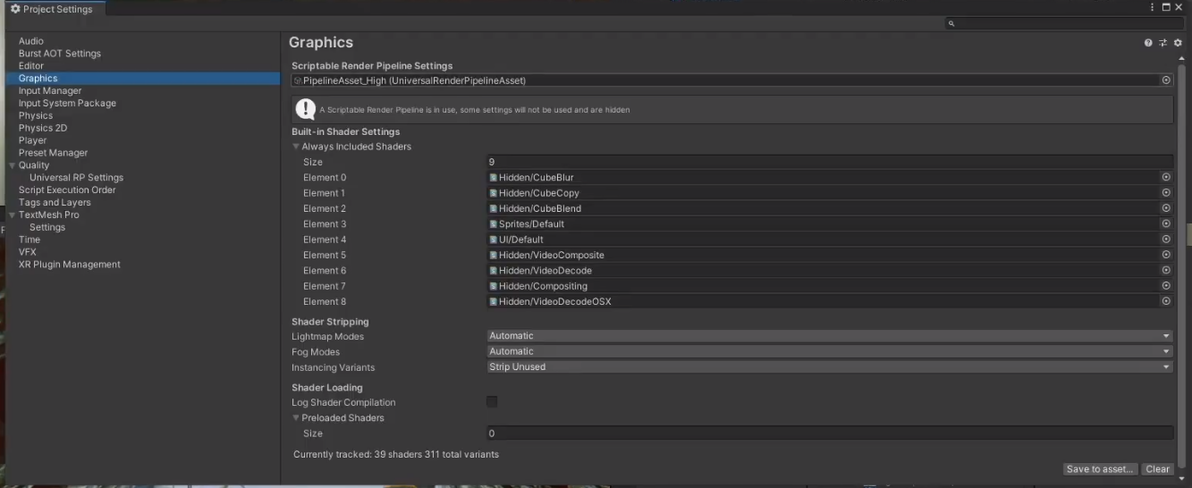
Task: Open the Graphics settings gear menu
Action: [1178, 43]
